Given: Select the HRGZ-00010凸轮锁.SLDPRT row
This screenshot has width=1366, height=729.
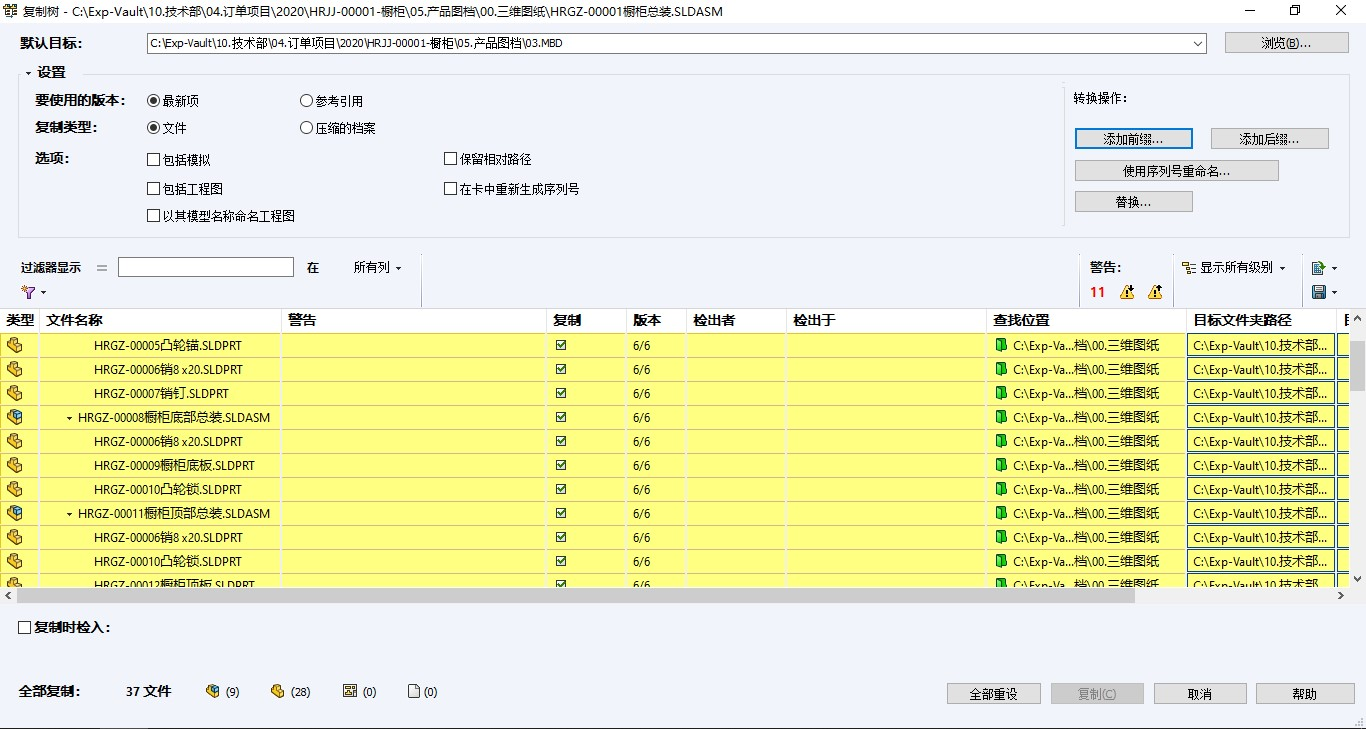Looking at the screenshot, I should 160,489.
